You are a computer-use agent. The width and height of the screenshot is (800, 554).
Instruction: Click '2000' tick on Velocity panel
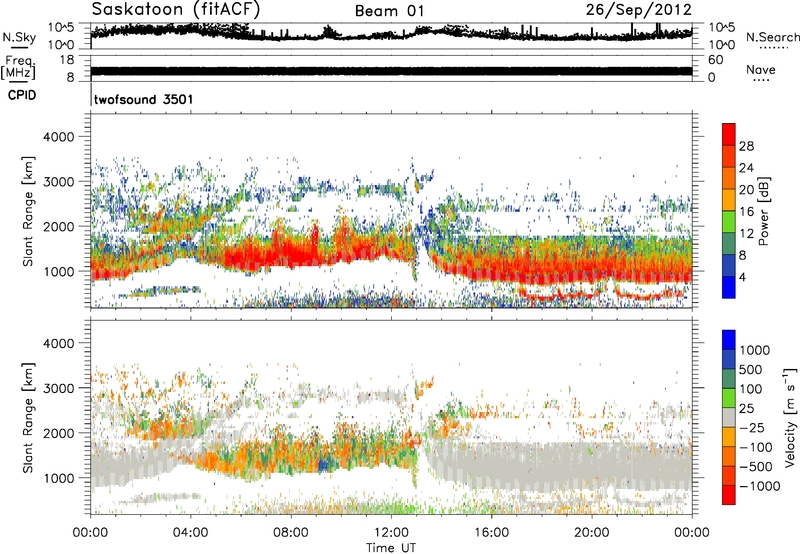tap(59, 433)
